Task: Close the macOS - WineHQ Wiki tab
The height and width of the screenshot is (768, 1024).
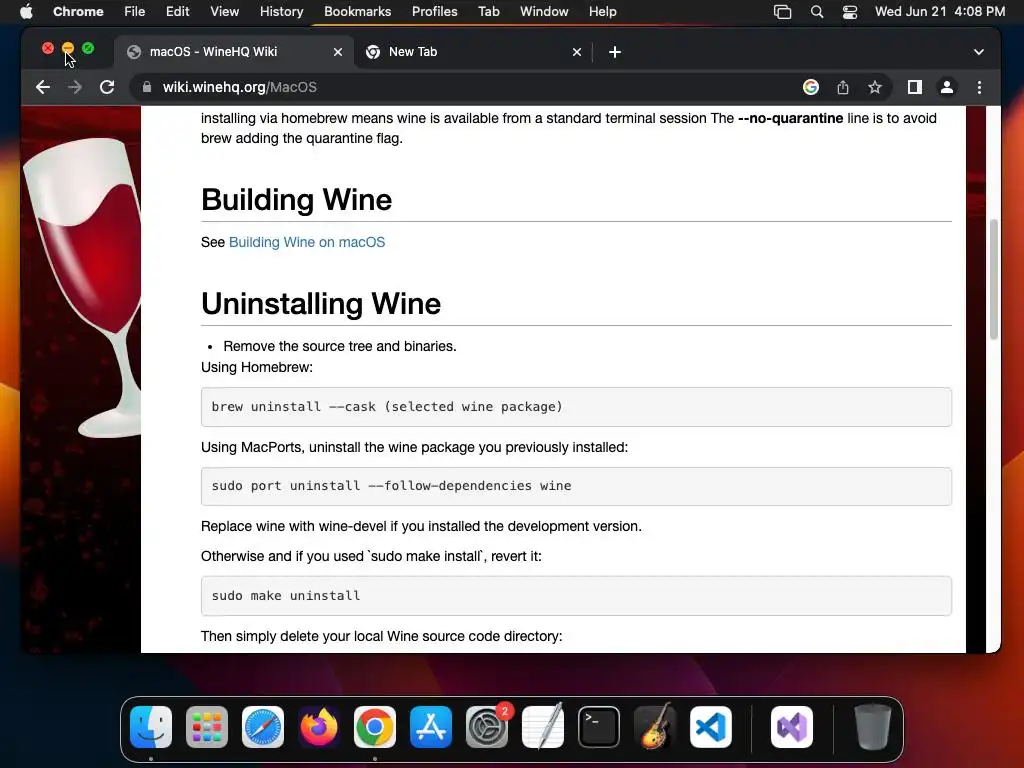Action: 338,52
